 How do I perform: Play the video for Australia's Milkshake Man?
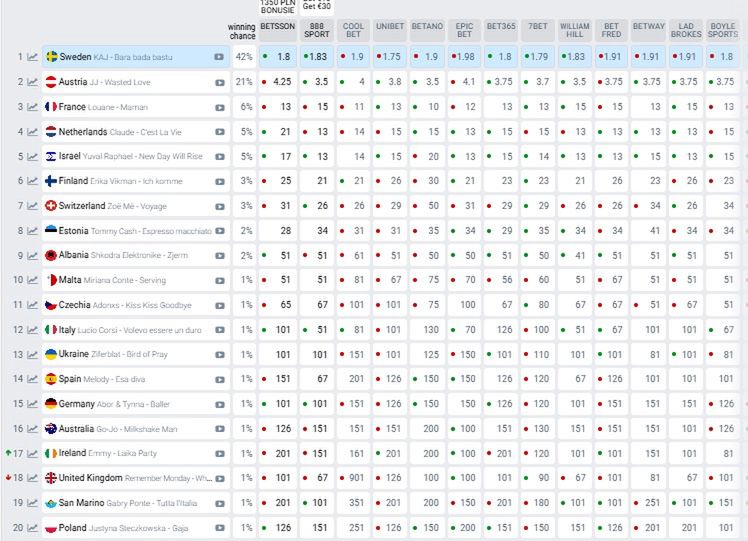coord(219,429)
